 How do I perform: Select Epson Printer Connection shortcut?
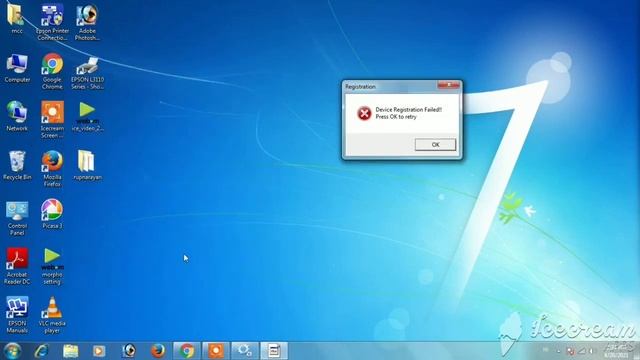click(52, 22)
